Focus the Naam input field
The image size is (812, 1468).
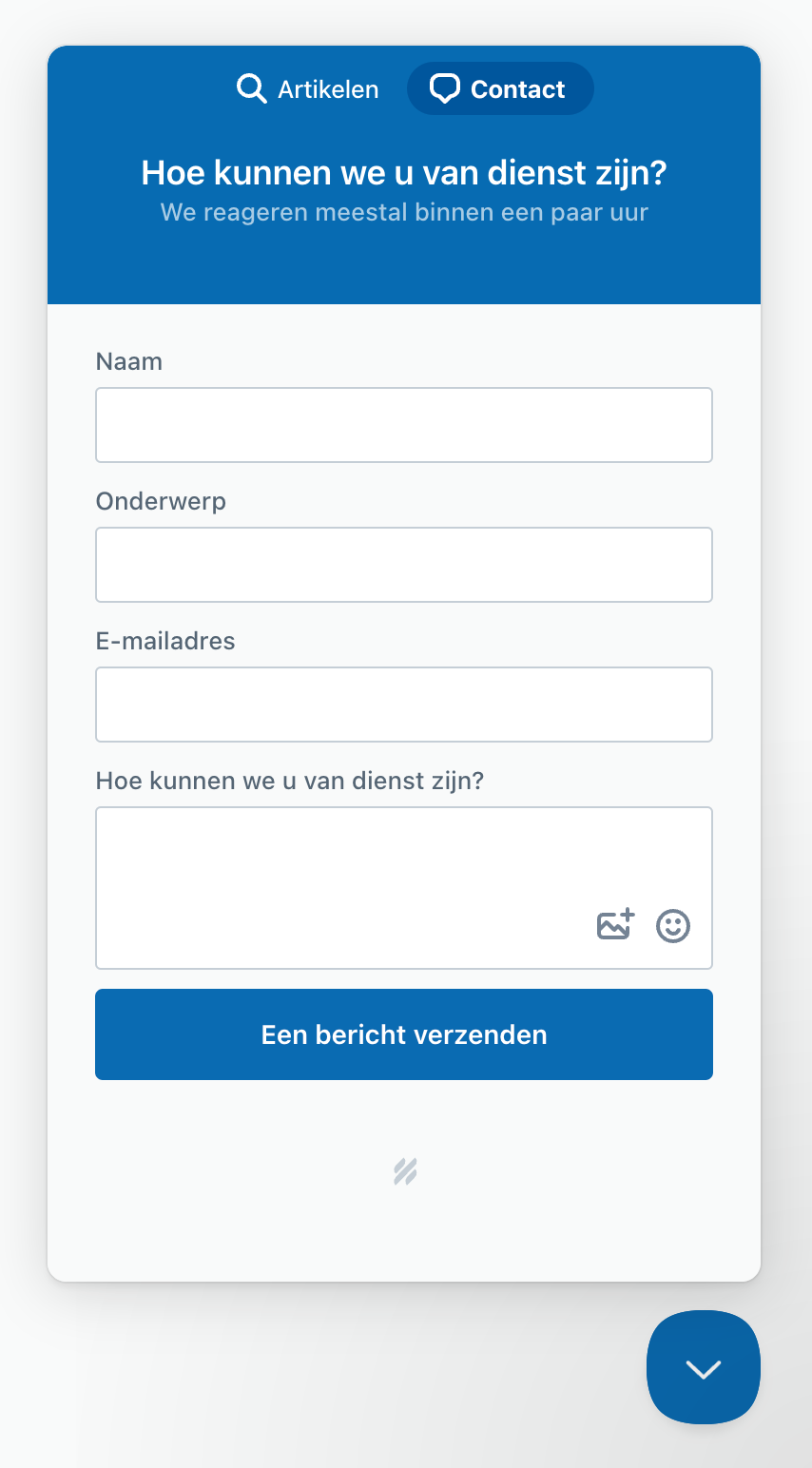[x=404, y=425]
